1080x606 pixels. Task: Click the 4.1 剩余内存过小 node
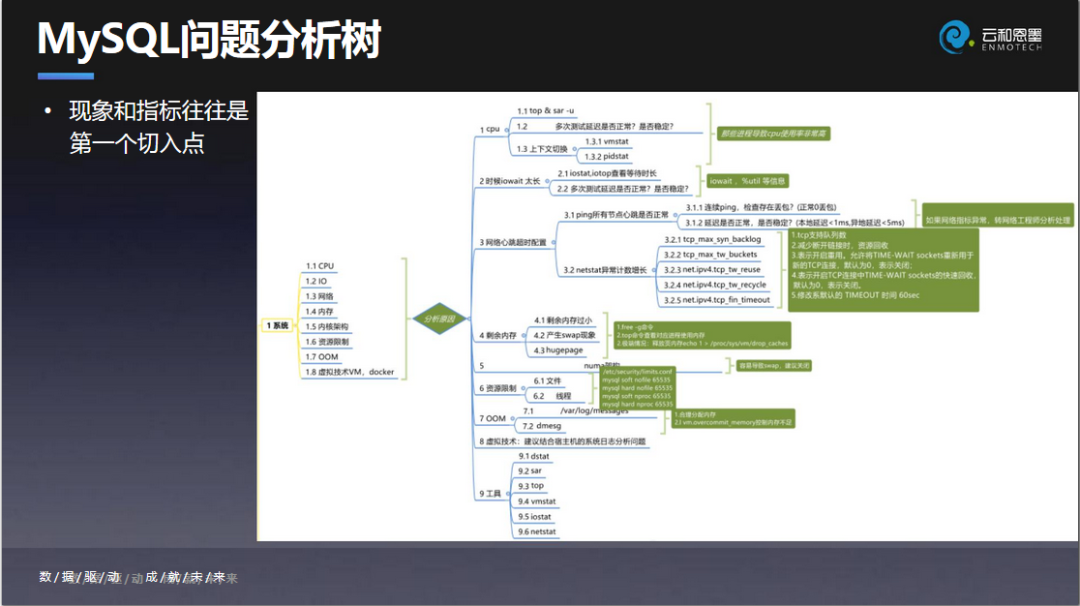point(563,320)
